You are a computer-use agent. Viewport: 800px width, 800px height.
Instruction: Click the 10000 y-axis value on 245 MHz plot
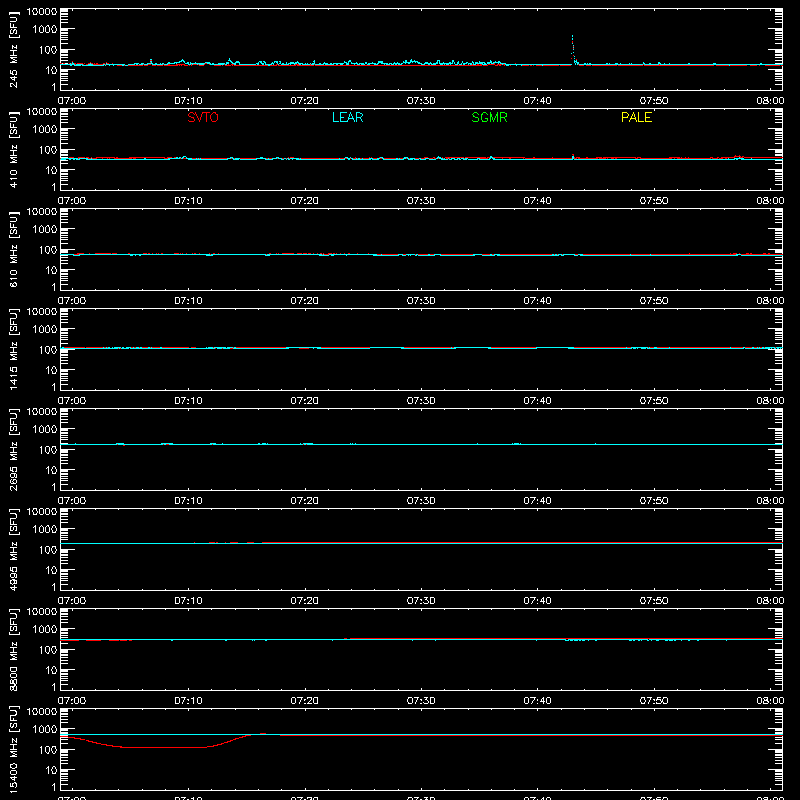42,12
